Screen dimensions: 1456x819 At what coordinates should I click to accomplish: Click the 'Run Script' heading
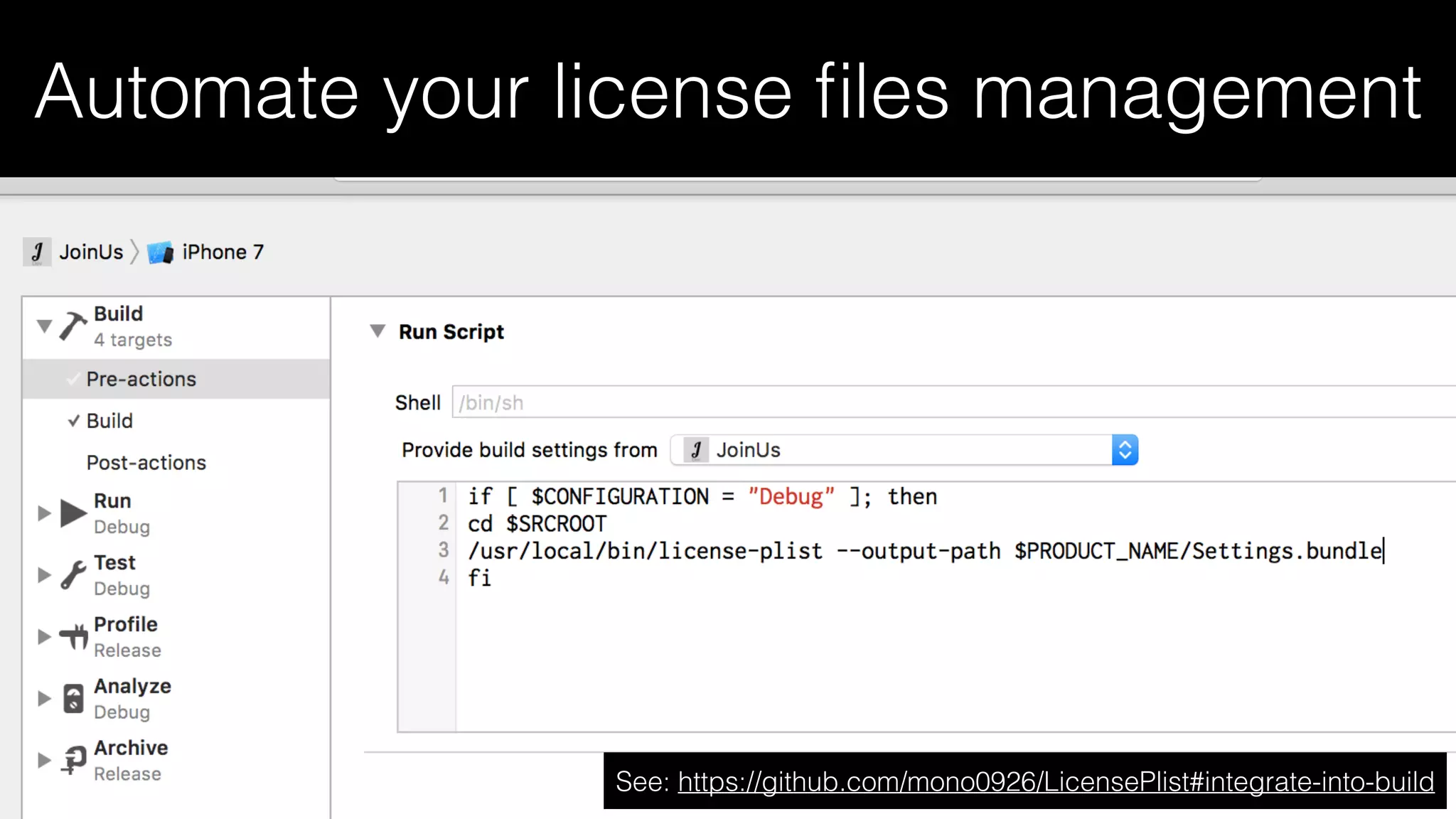[451, 331]
